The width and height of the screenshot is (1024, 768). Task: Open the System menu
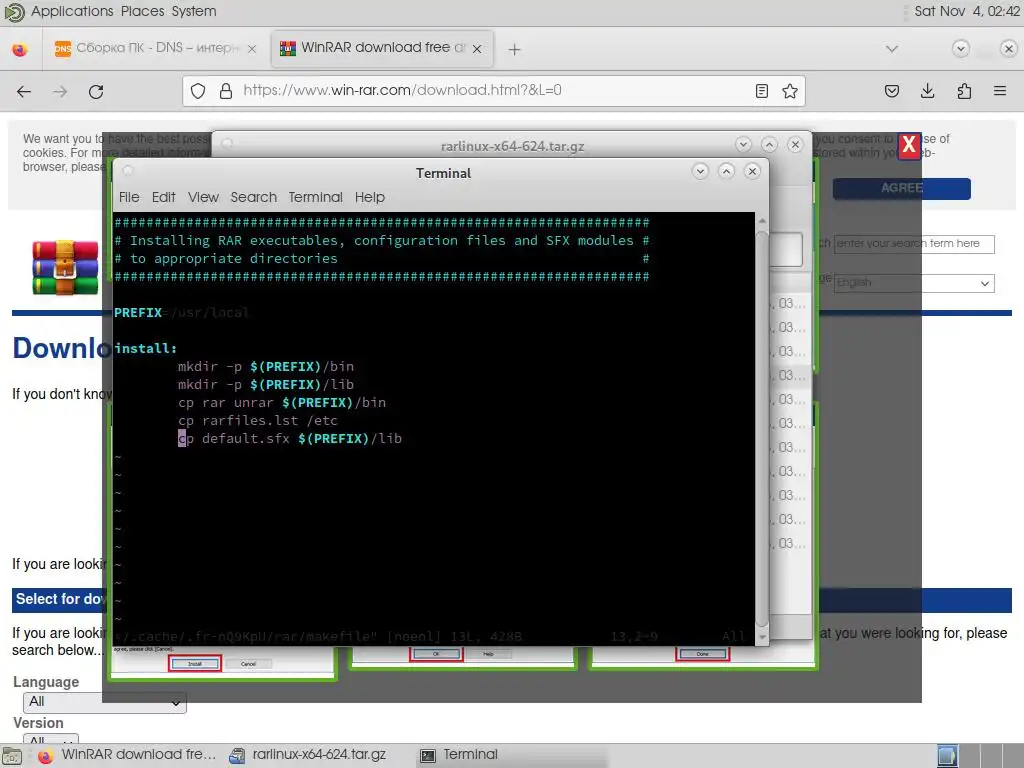pos(194,12)
